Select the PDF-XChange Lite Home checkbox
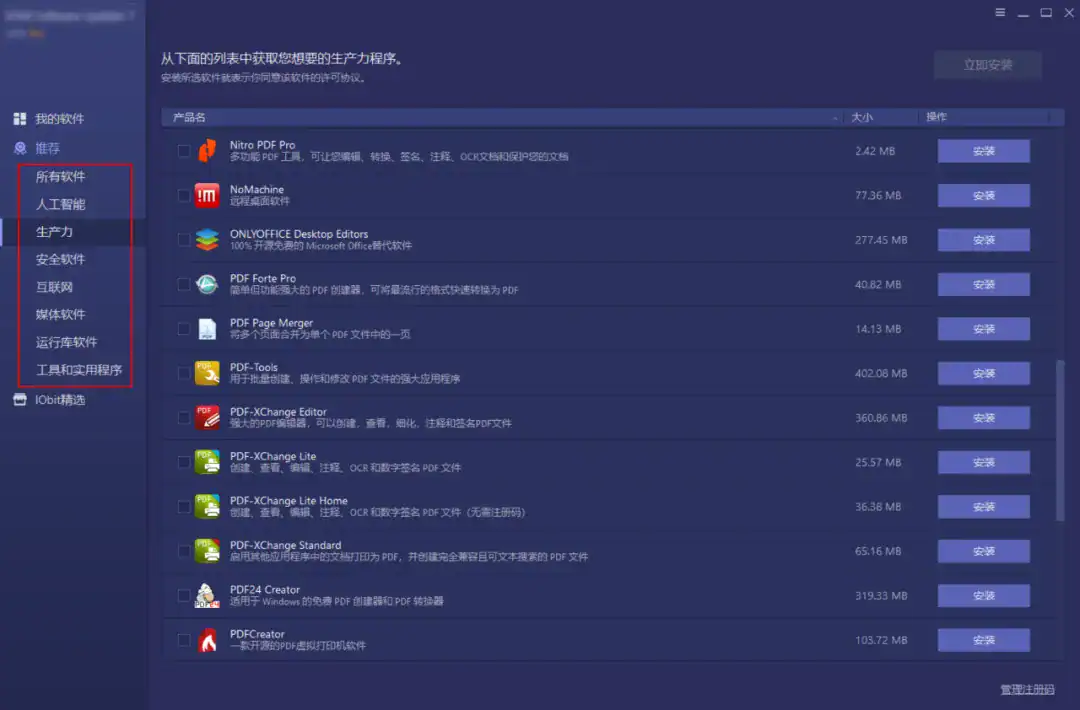Viewport: 1080px width, 710px height. coord(184,506)
